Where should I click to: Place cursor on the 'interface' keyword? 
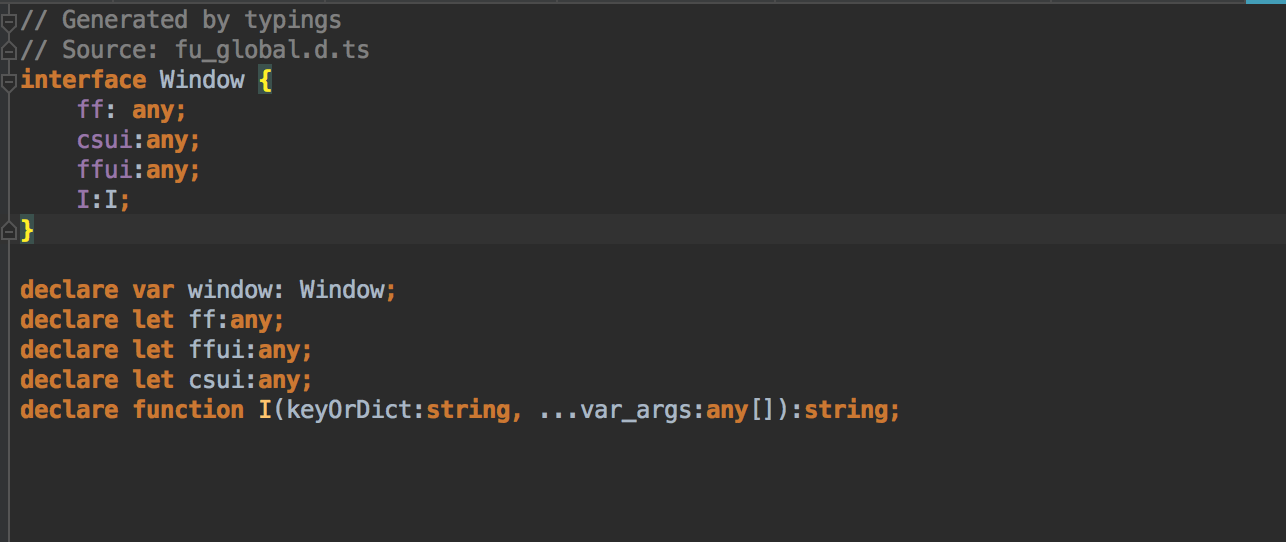(x=83, y=80)
